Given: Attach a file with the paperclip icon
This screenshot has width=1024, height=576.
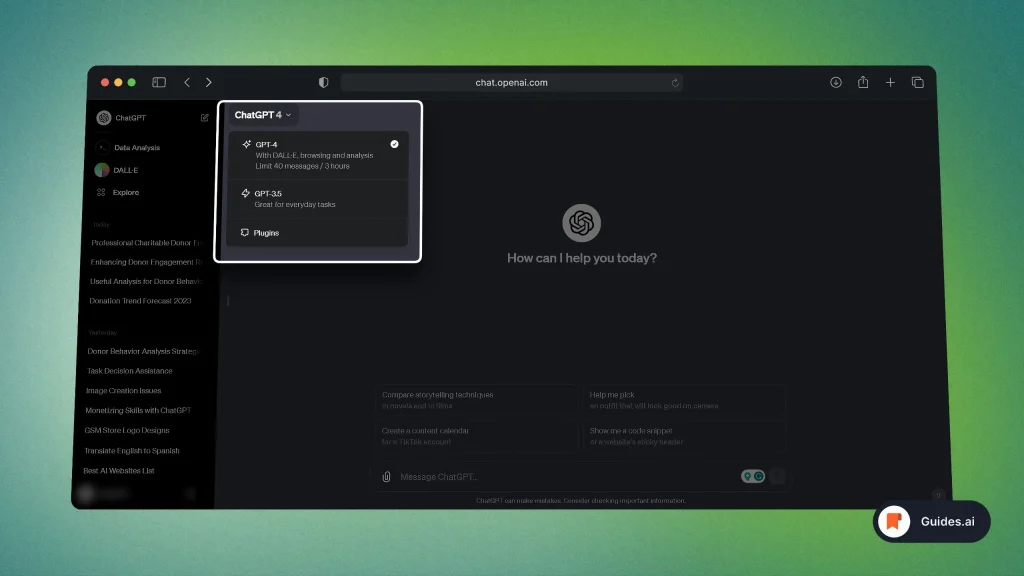Looking at the screenshot, I should click(386, 477).
